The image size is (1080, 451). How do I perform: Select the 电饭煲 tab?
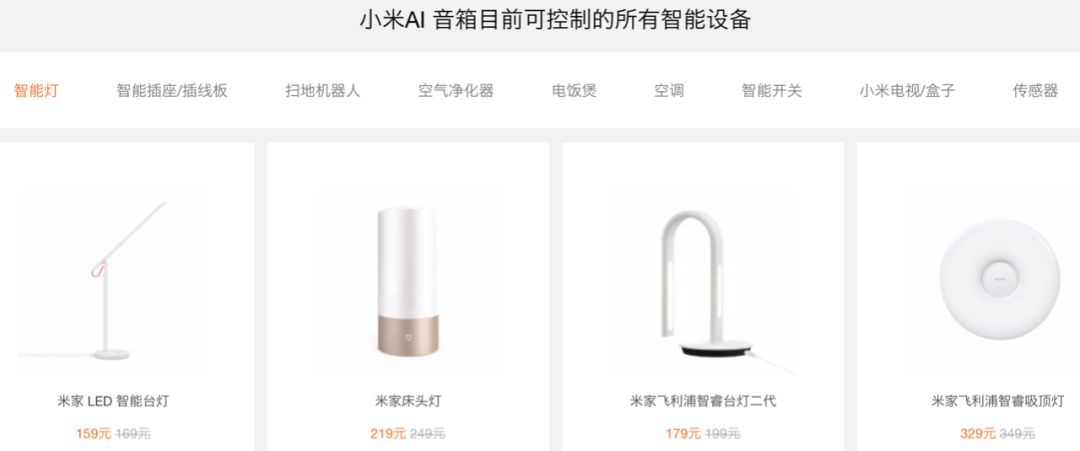(x=574, y=91)
